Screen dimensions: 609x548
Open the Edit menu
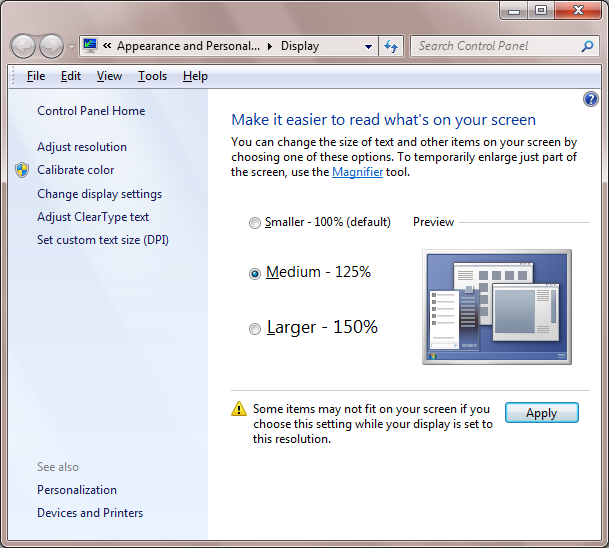point(71,76)
